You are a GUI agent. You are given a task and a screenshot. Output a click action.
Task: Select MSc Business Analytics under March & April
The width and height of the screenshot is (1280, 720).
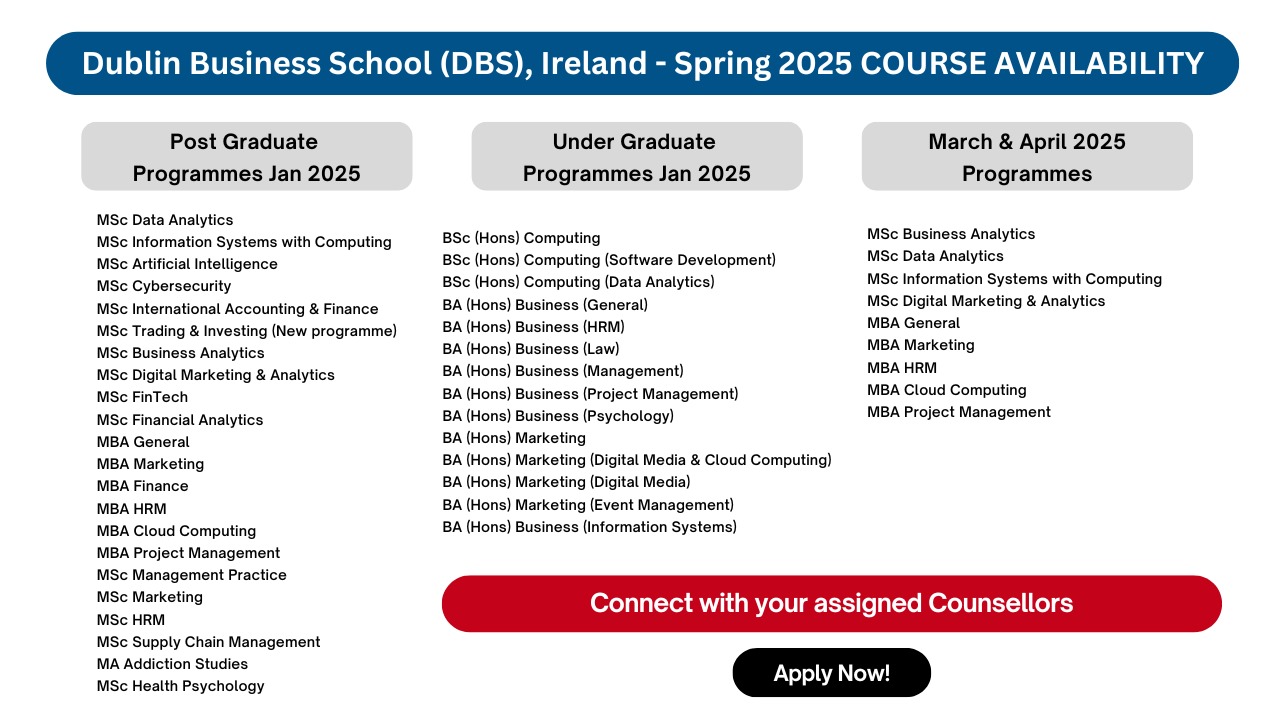tap(951, 234)
